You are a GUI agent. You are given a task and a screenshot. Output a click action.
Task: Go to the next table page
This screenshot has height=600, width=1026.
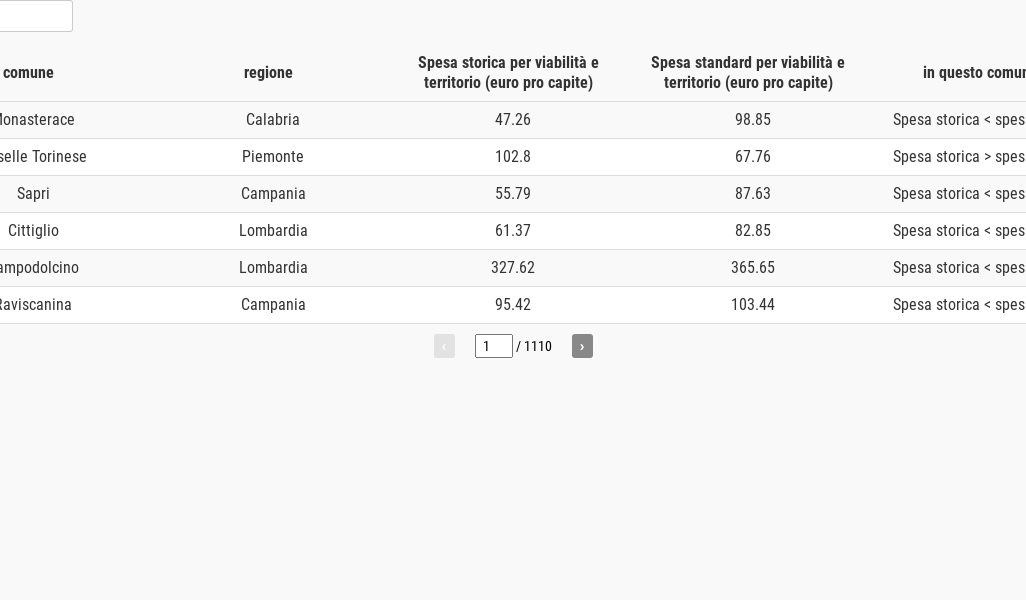click(582, 346)
